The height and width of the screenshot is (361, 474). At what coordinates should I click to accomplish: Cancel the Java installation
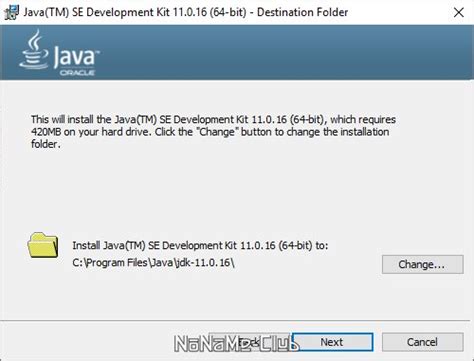[x=422, y=342]
